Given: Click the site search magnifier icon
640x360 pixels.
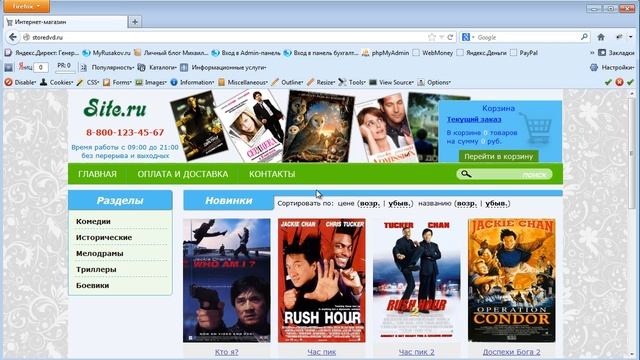Looking at the screenshot, I should pos(466,174).
